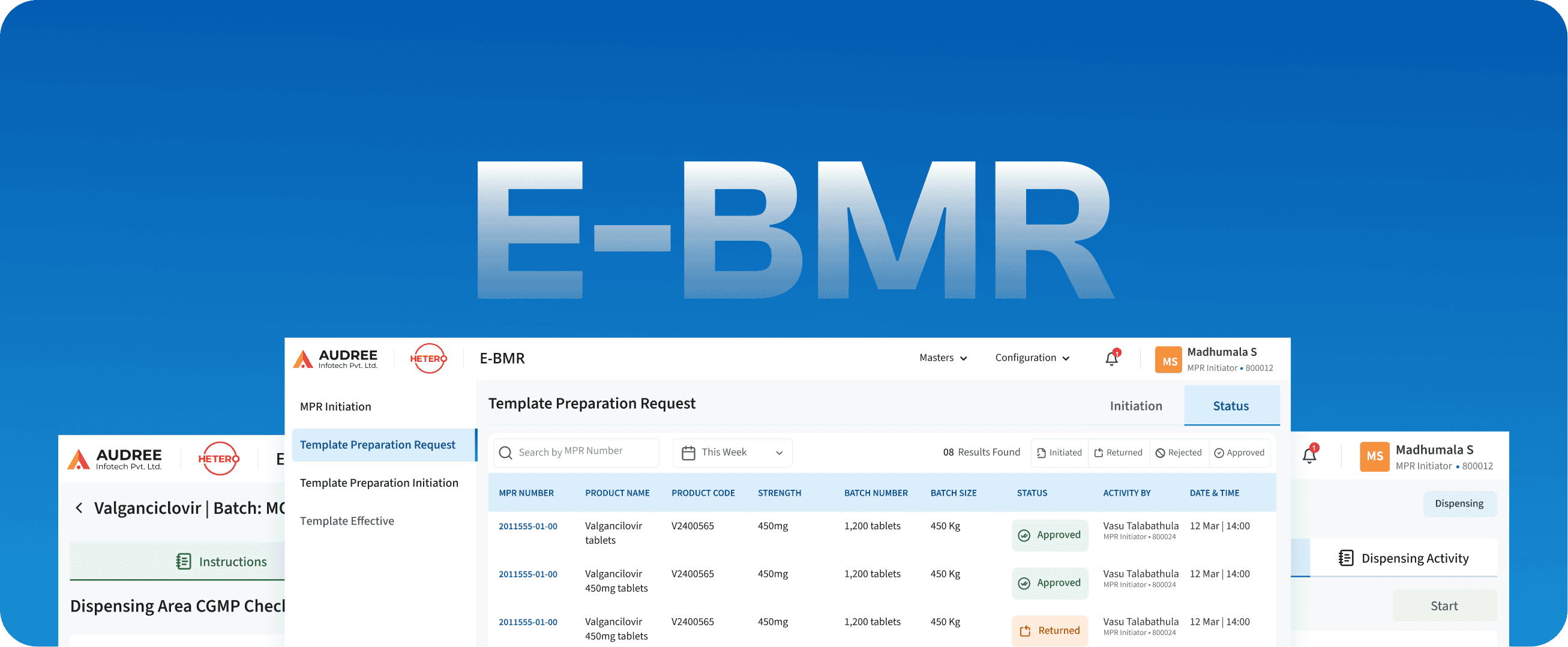Image resolution: width=1568 pixels, height=647 pixels.
Task: Switch to the Status tab
Action: tap(1231, 405)
